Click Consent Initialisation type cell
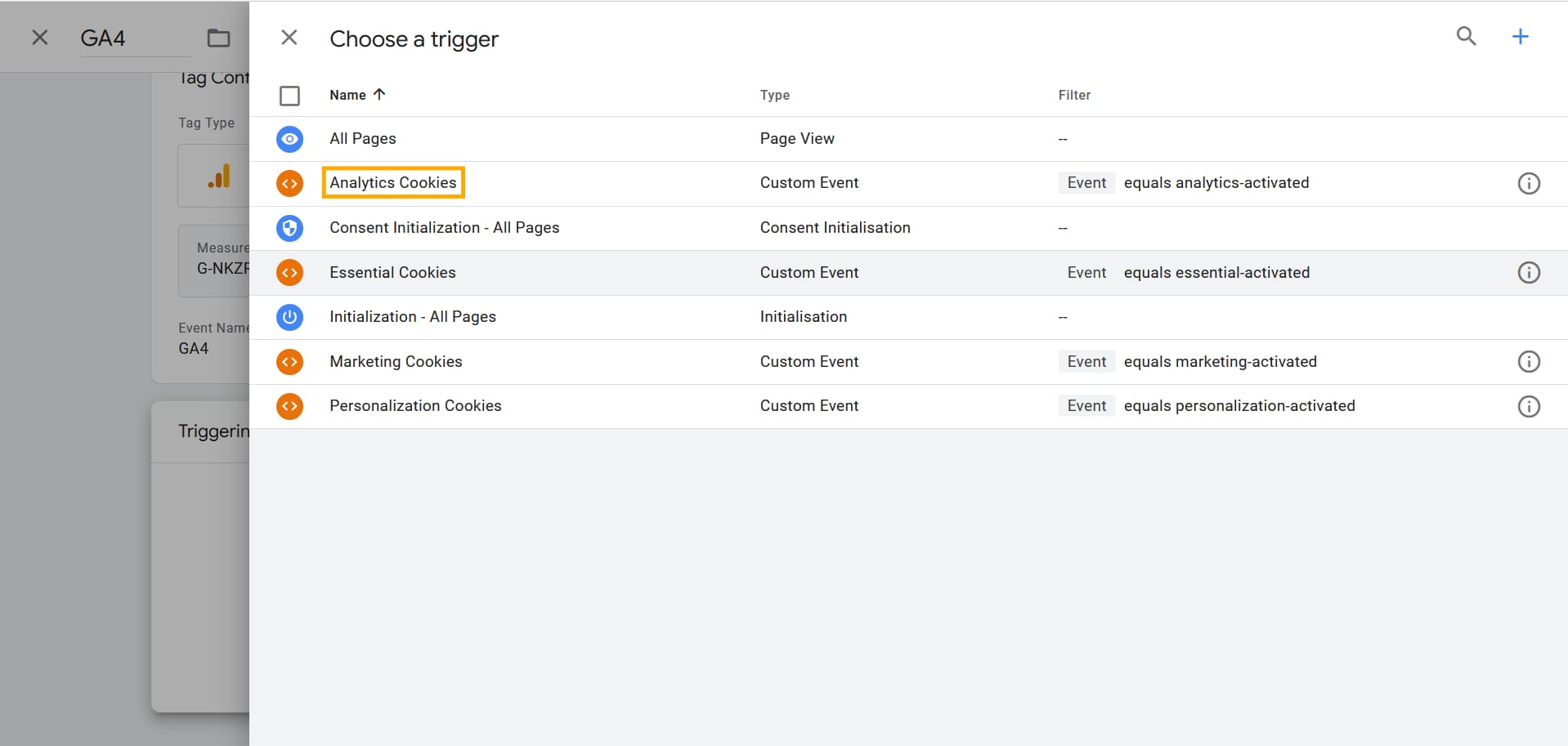This screenshot has height=746, width=1568. tap(835, 228)
